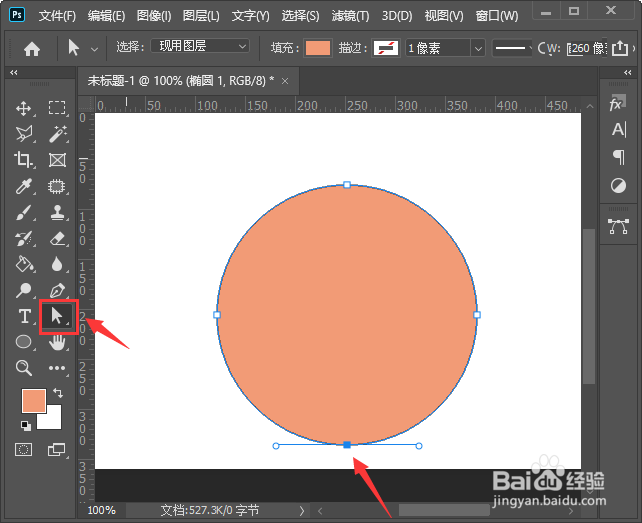Click the 描边 stroke color swatch
The image size is (642, 523).
point(386,48)
